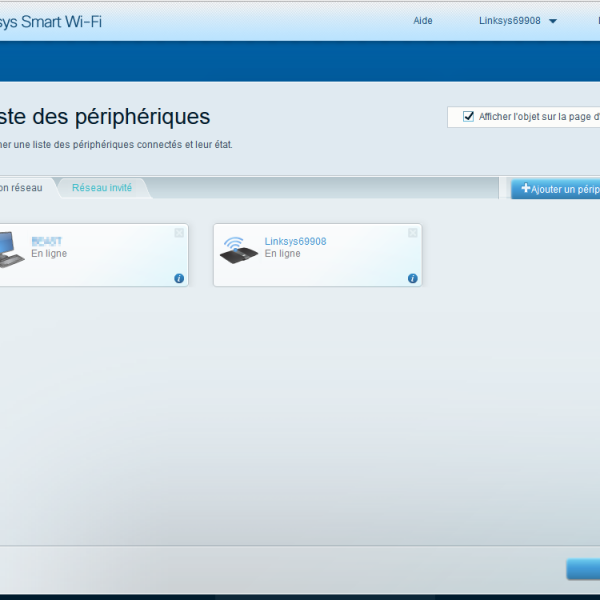This screenshot has width=600, height=600.
Task: Click the Linksys Smart Wi-Fi logo
Action: coord(50,21)
